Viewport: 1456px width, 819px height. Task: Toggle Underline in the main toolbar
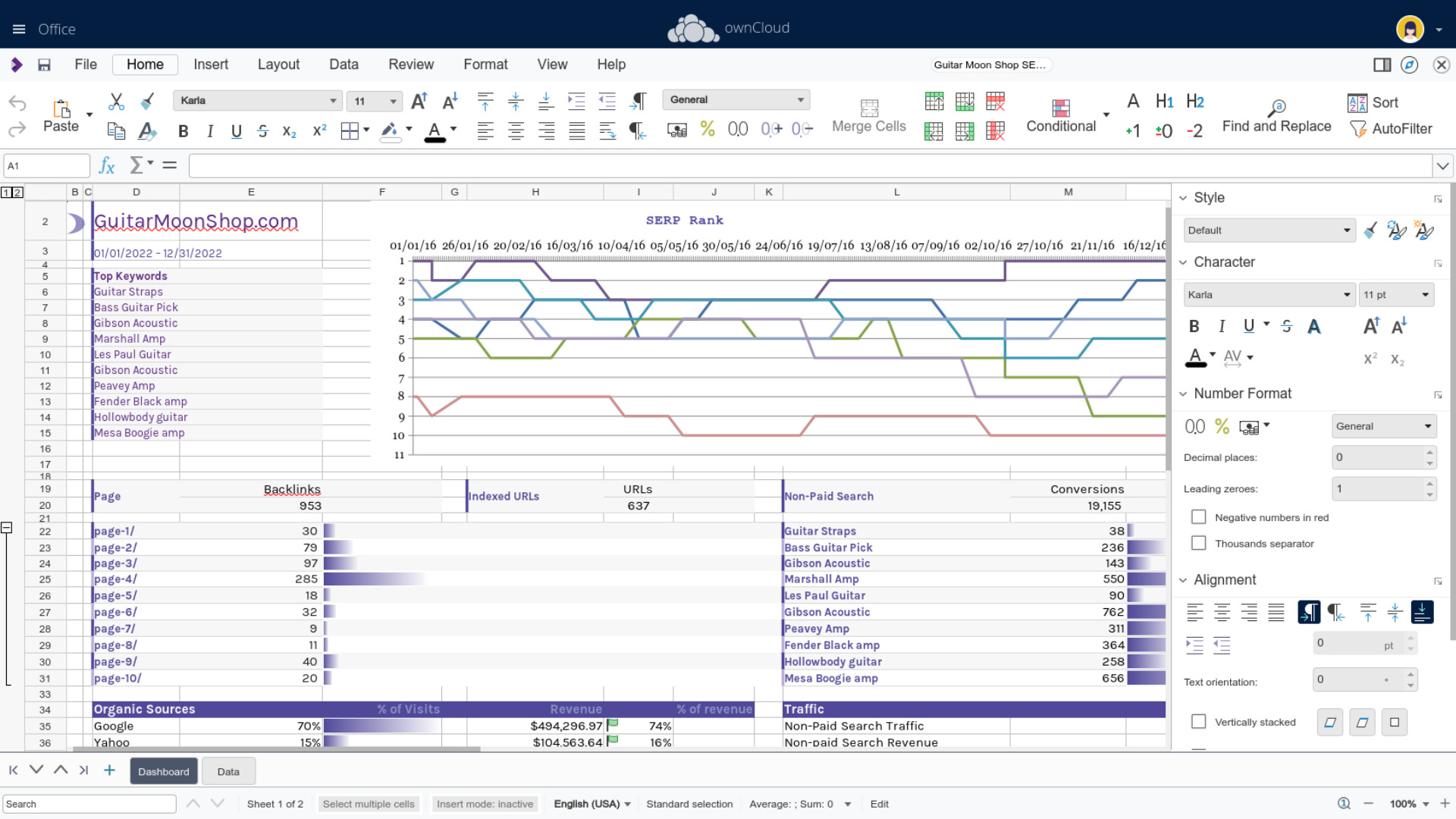click(237, 131)
